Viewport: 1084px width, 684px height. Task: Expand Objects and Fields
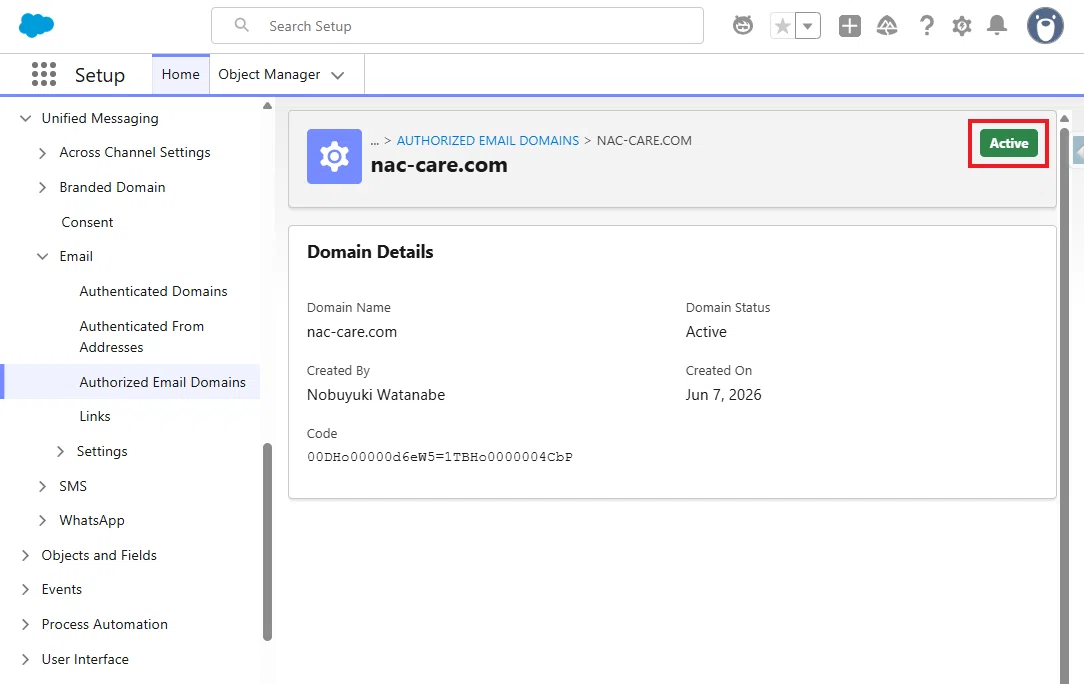pyautogui.click(x=26, y=555)
